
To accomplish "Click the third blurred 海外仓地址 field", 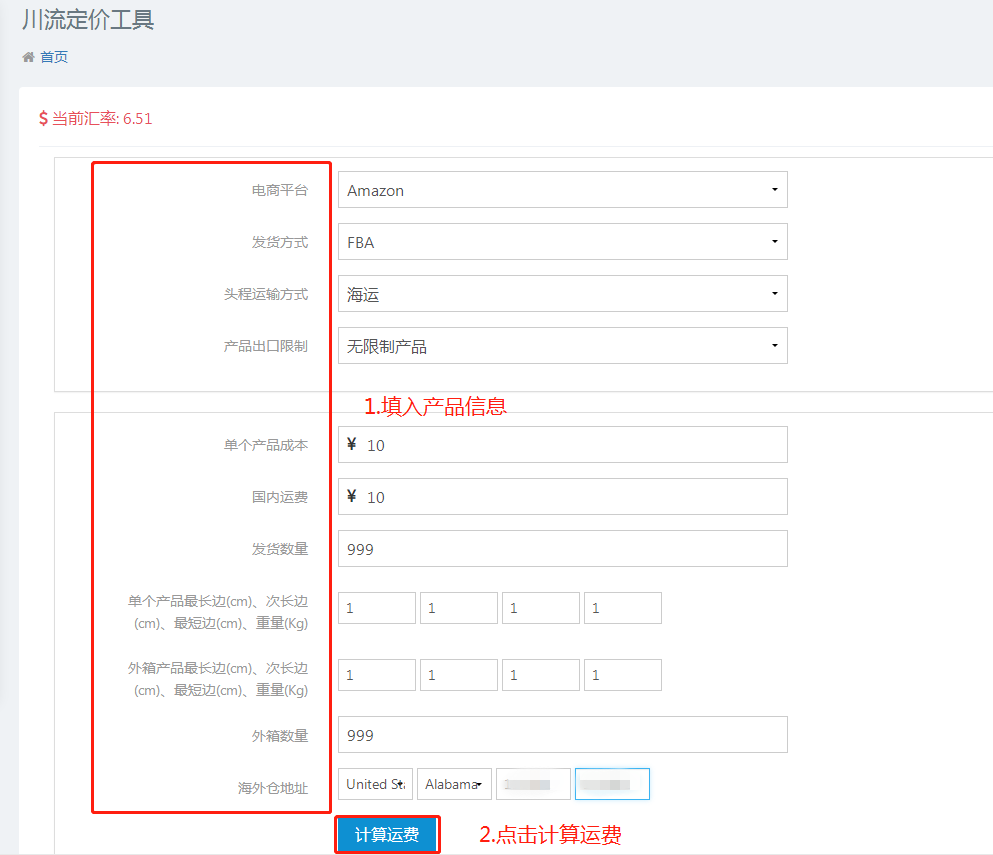I will point(533,784).
